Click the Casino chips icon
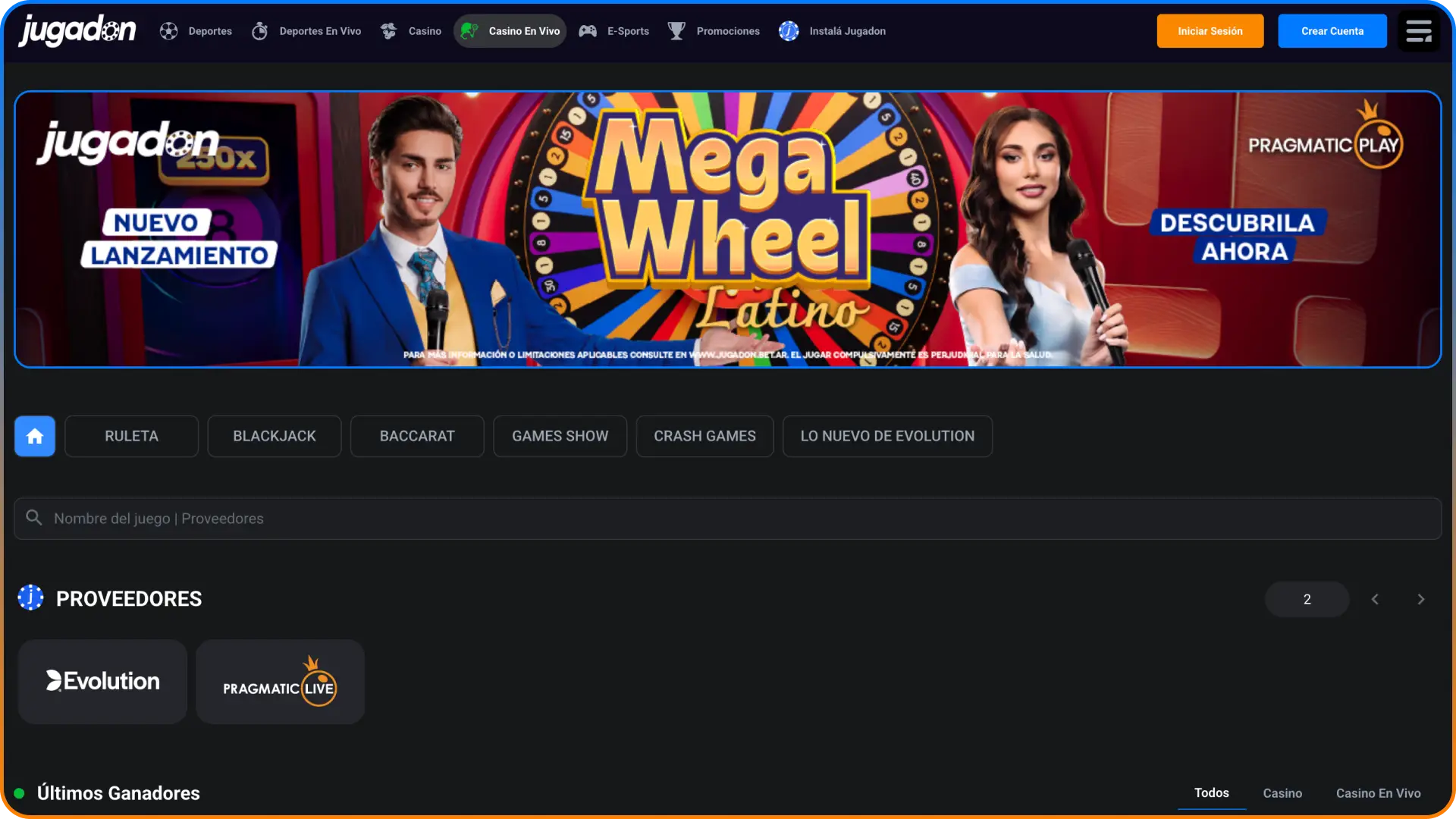1456x819 pixels. [389, 31]
